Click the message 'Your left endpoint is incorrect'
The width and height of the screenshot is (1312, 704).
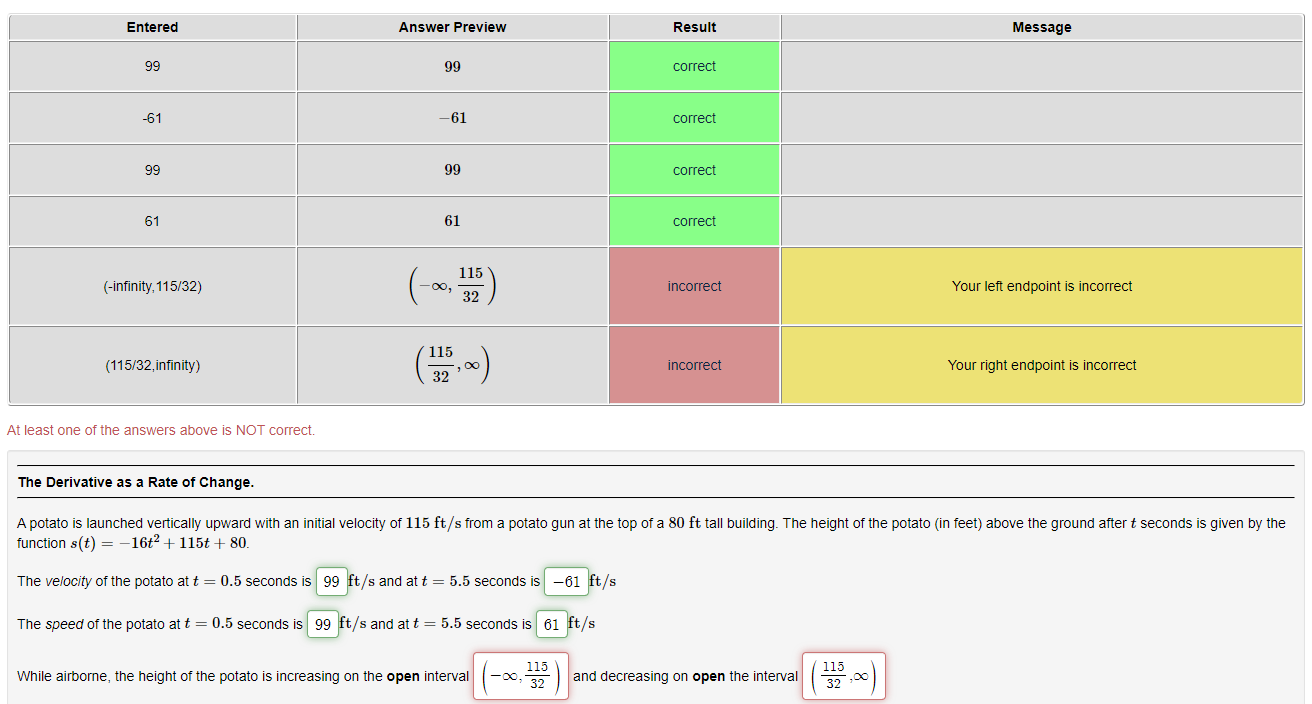tap(1041, 285)
